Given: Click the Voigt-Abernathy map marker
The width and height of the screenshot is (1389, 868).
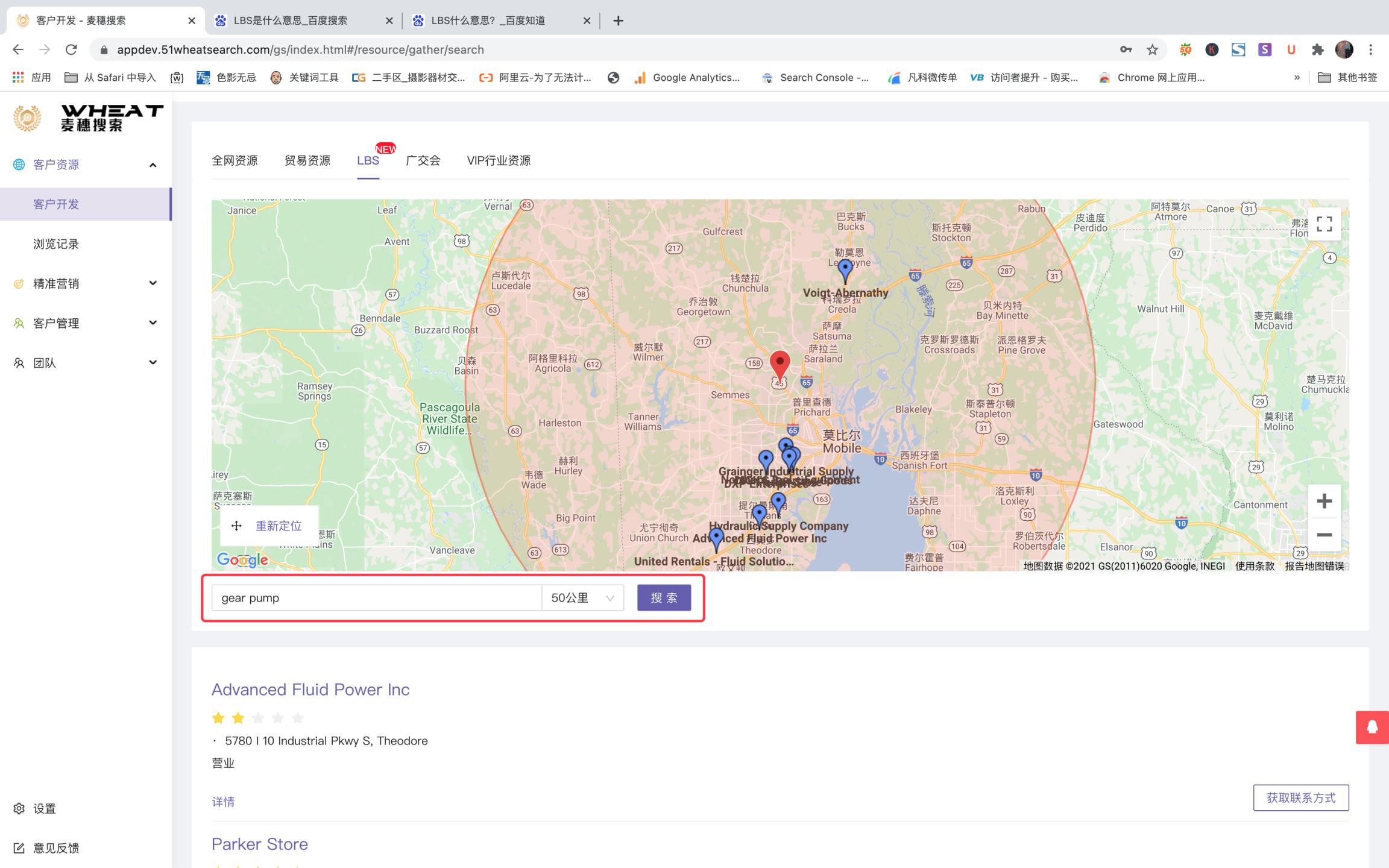Looking at the screenshot, I should [845, 271].
